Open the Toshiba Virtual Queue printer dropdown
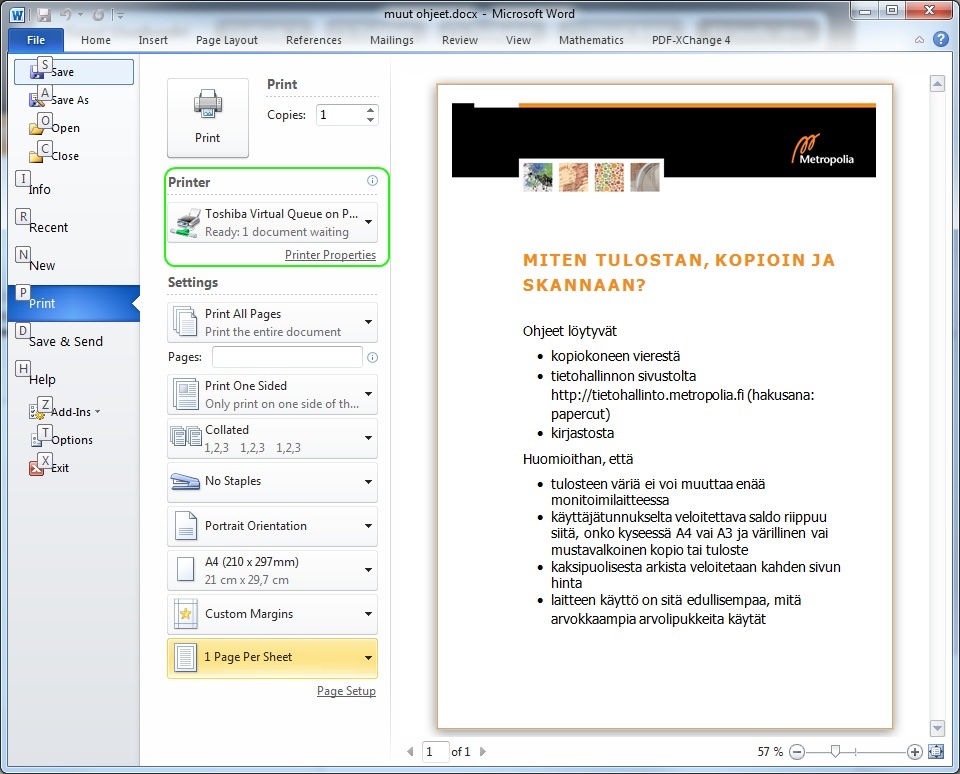 tap(272, 222)
